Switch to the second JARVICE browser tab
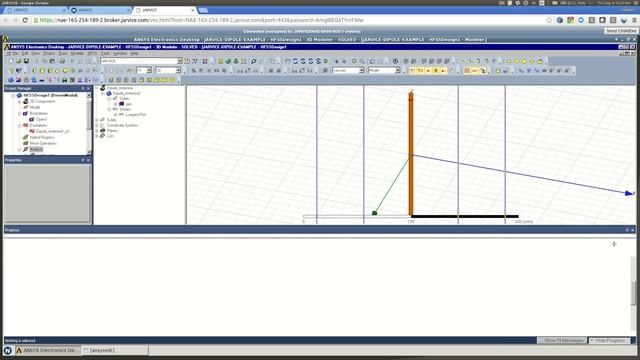The height and width of the screenshot is (360, 640). coord(100,10)
